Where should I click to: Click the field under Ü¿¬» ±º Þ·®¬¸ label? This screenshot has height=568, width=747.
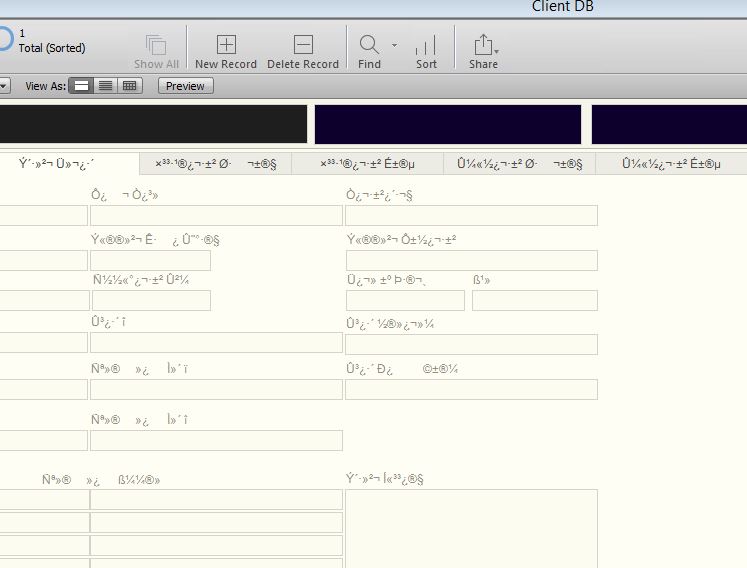(405, 301)
